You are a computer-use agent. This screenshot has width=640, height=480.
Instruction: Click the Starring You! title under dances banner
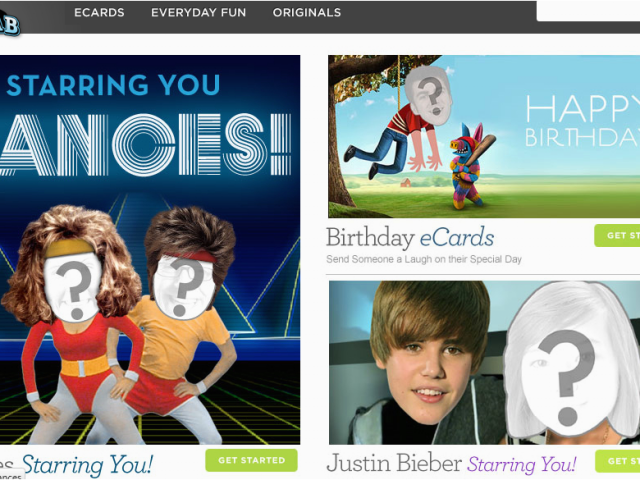[87, 464]
